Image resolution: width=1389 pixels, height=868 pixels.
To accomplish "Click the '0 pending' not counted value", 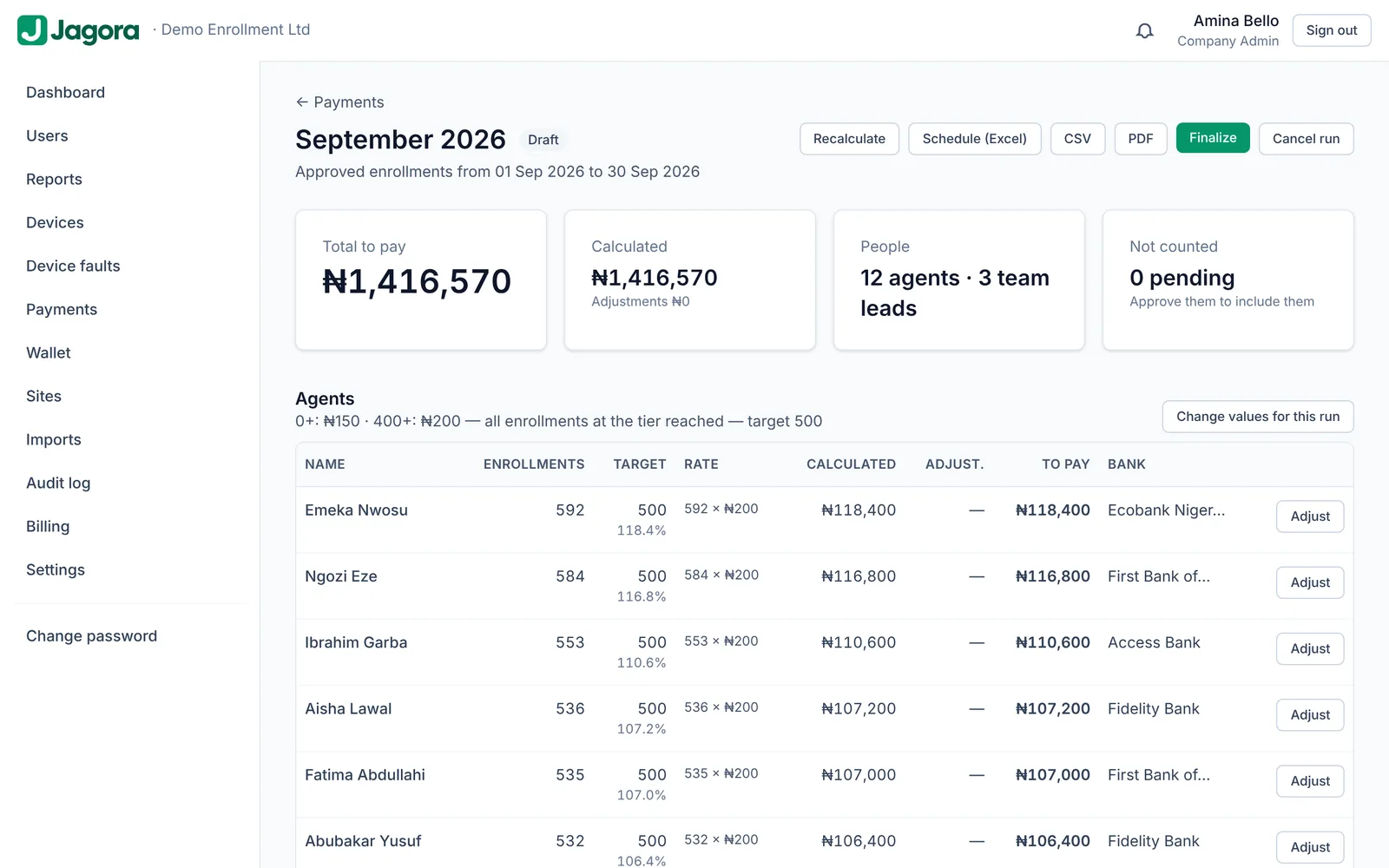I will [1182, 278].
